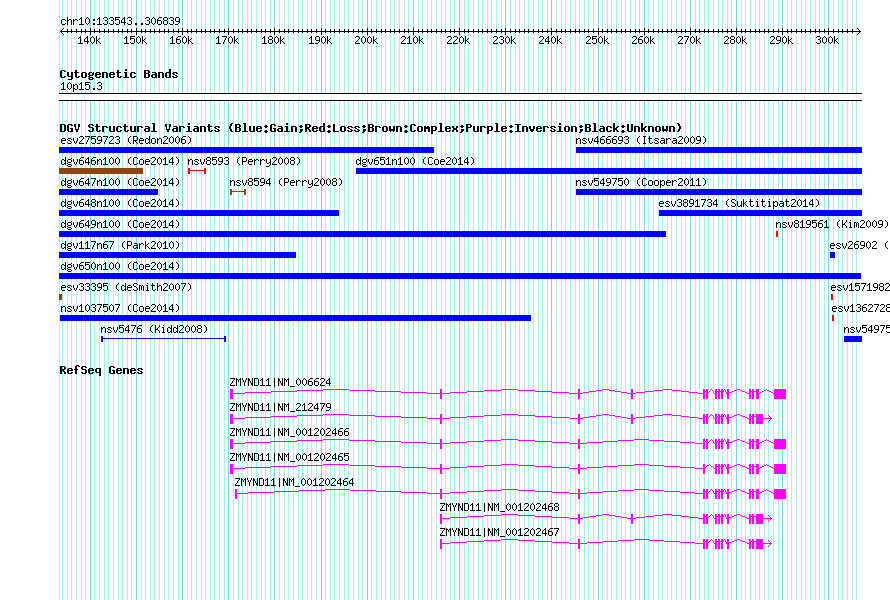Select the nsv549750 (Cooper2011) gain bar
The width and height of the screenshot is (890, 600).
[719, 192]
